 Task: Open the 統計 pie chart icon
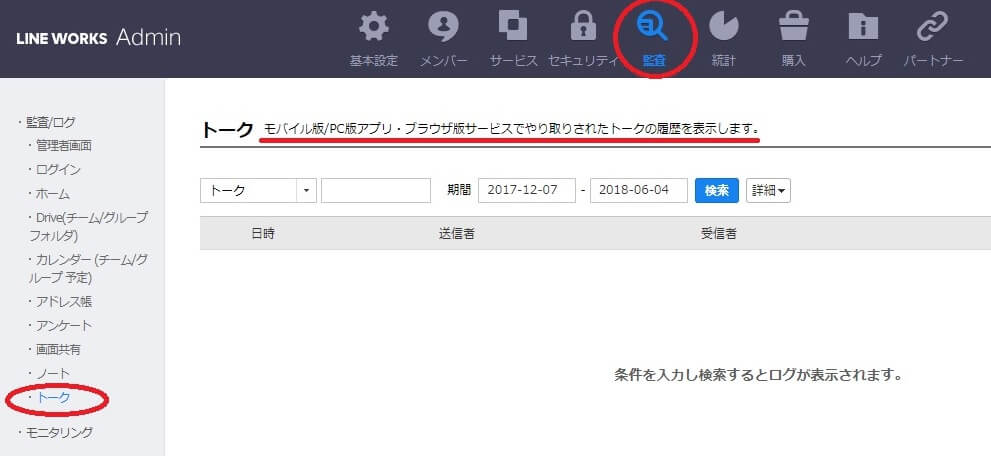[723, 27]
